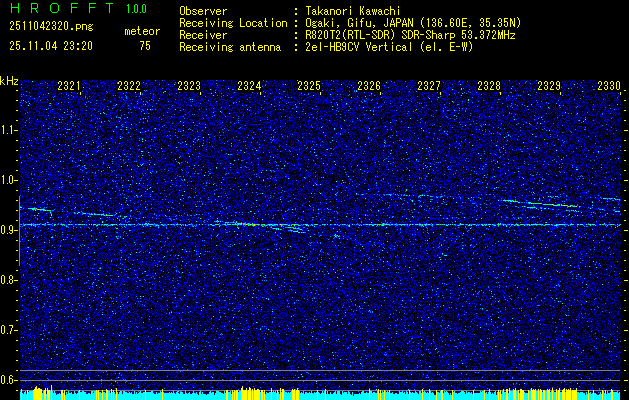Image resolution: width=629 pixels, height=400 pixels.
Task: Click the Receiving Location label
Action: tap(233, 23)
